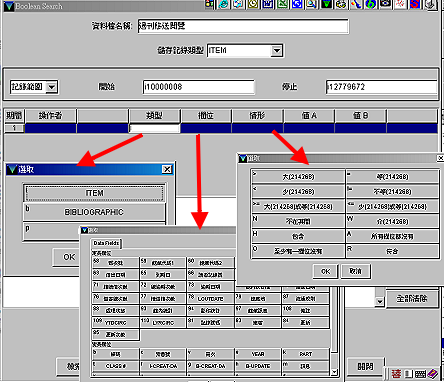The image size is (444, 382).
Task: Click the cancel button beside condition dialog OK
Action: coord(355,271)
